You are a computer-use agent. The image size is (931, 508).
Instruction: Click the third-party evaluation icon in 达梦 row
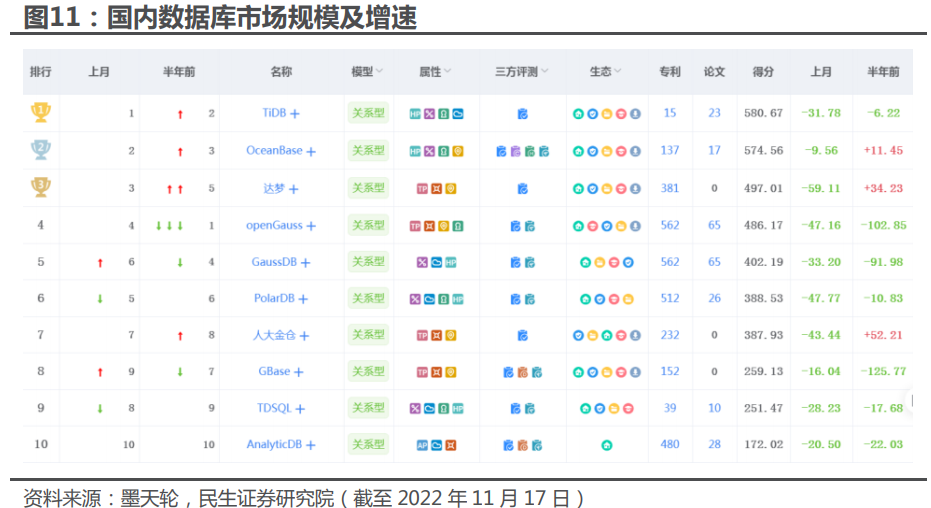click(522, 189)
